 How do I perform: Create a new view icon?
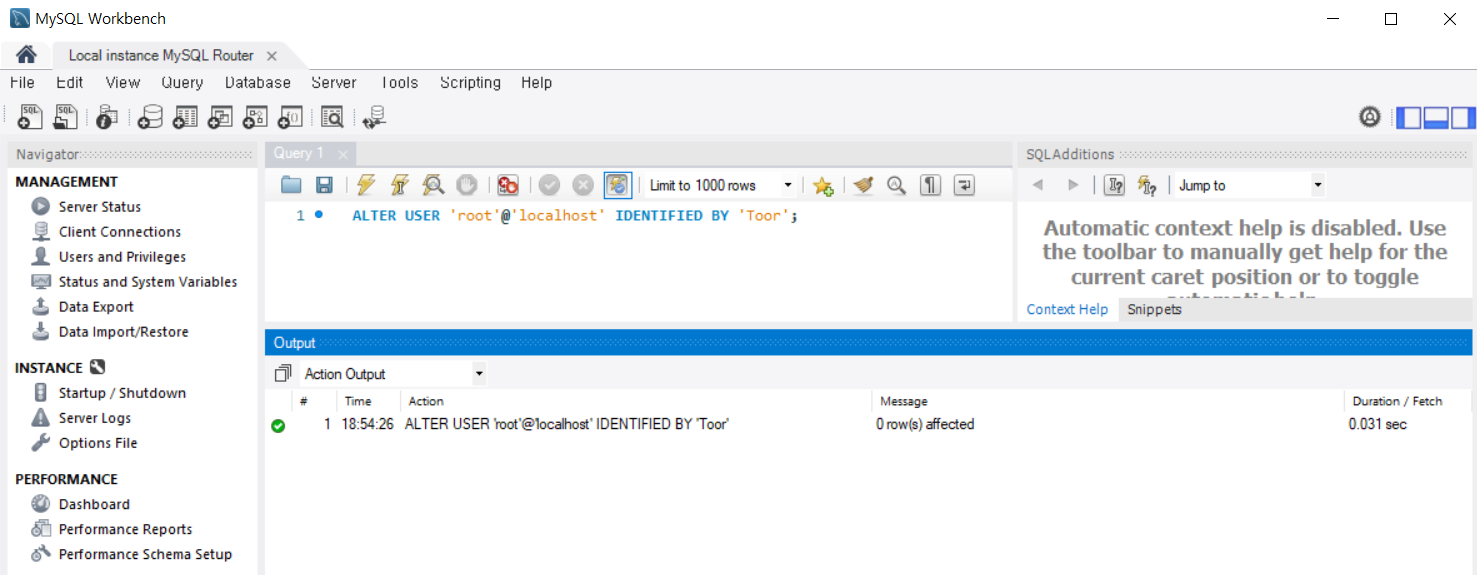[220, 117]
